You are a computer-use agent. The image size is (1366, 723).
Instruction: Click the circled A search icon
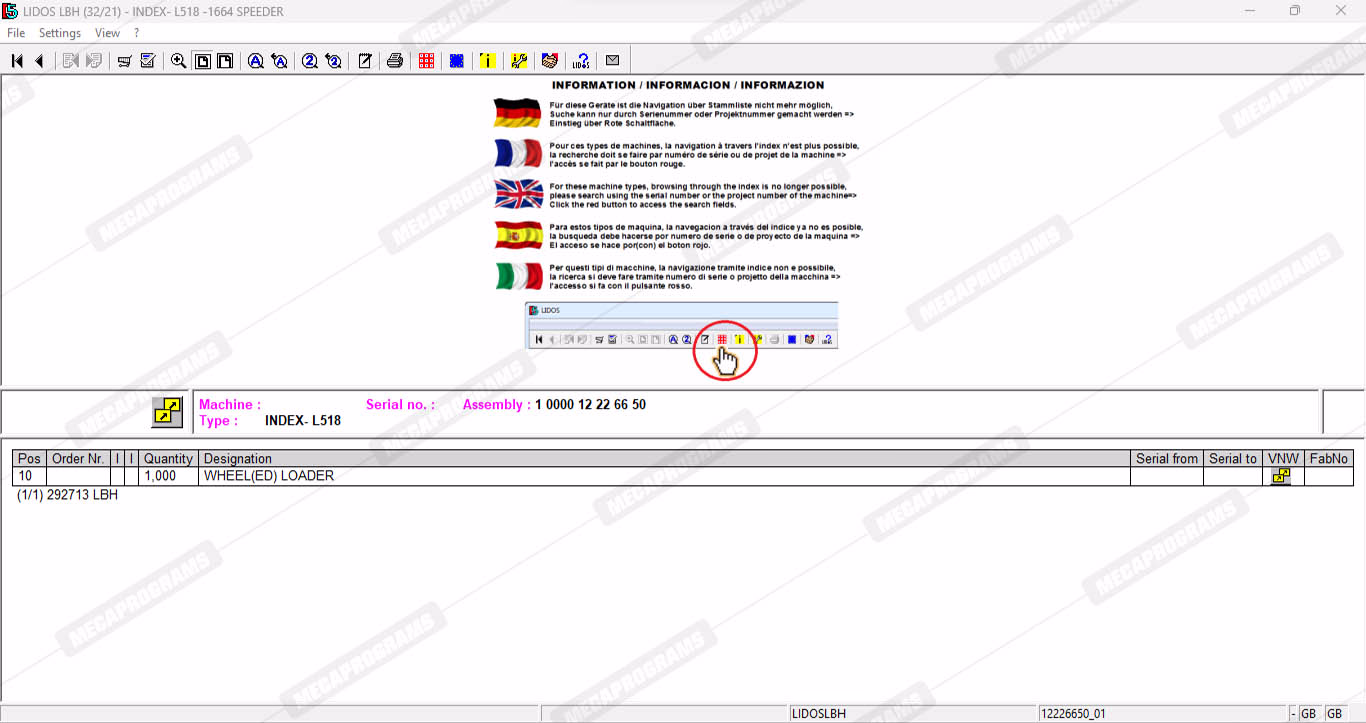click(x=256, y=61)
